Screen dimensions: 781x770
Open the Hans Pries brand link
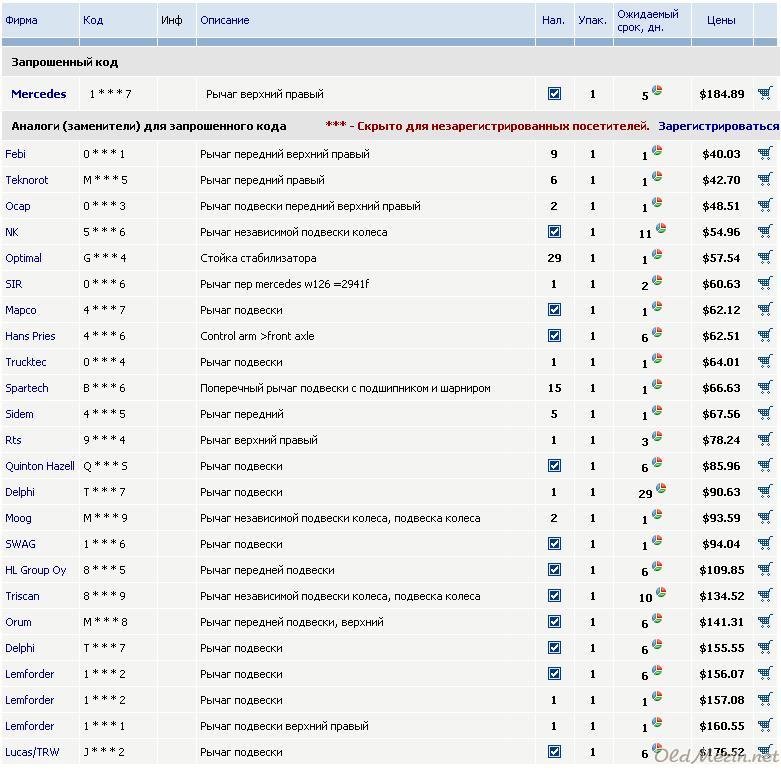pyautogui.click(x=30, y=336)
